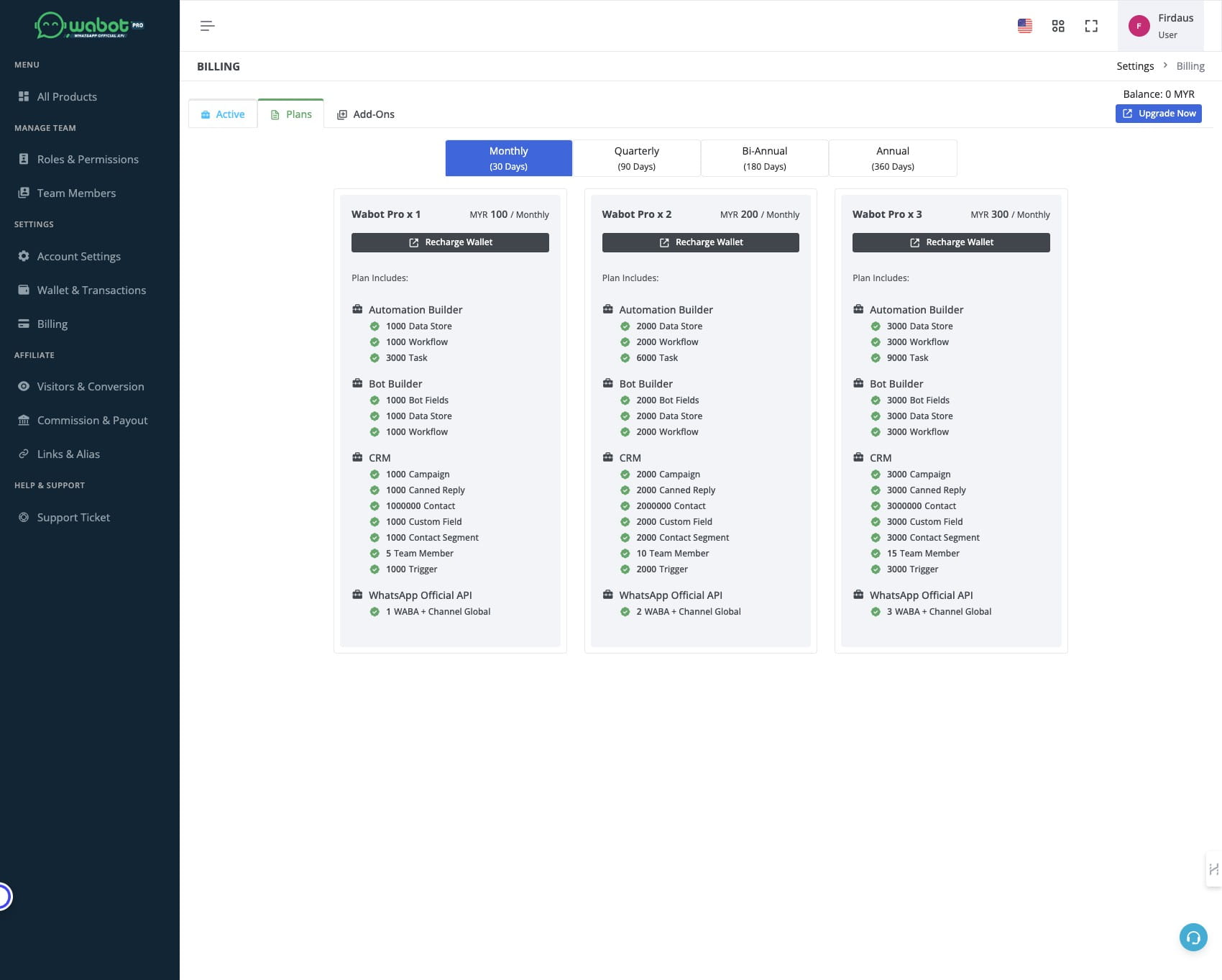Click the purple circle widget at left edge

tap(4, 897)
